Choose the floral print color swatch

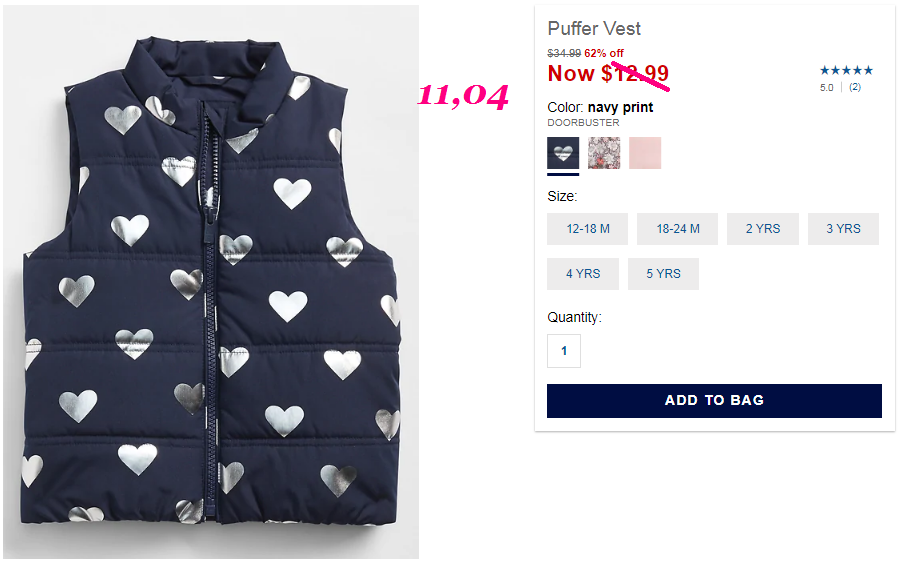[x=604, y=152]
